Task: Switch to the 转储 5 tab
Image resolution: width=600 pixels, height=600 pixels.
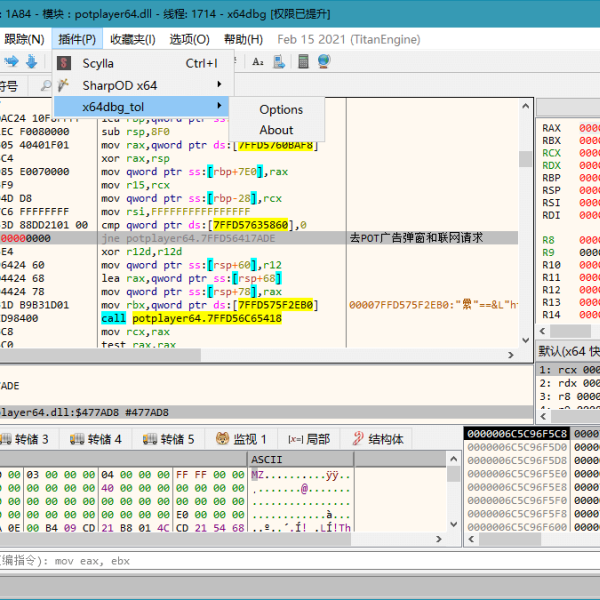Action: tap(168, 439)
